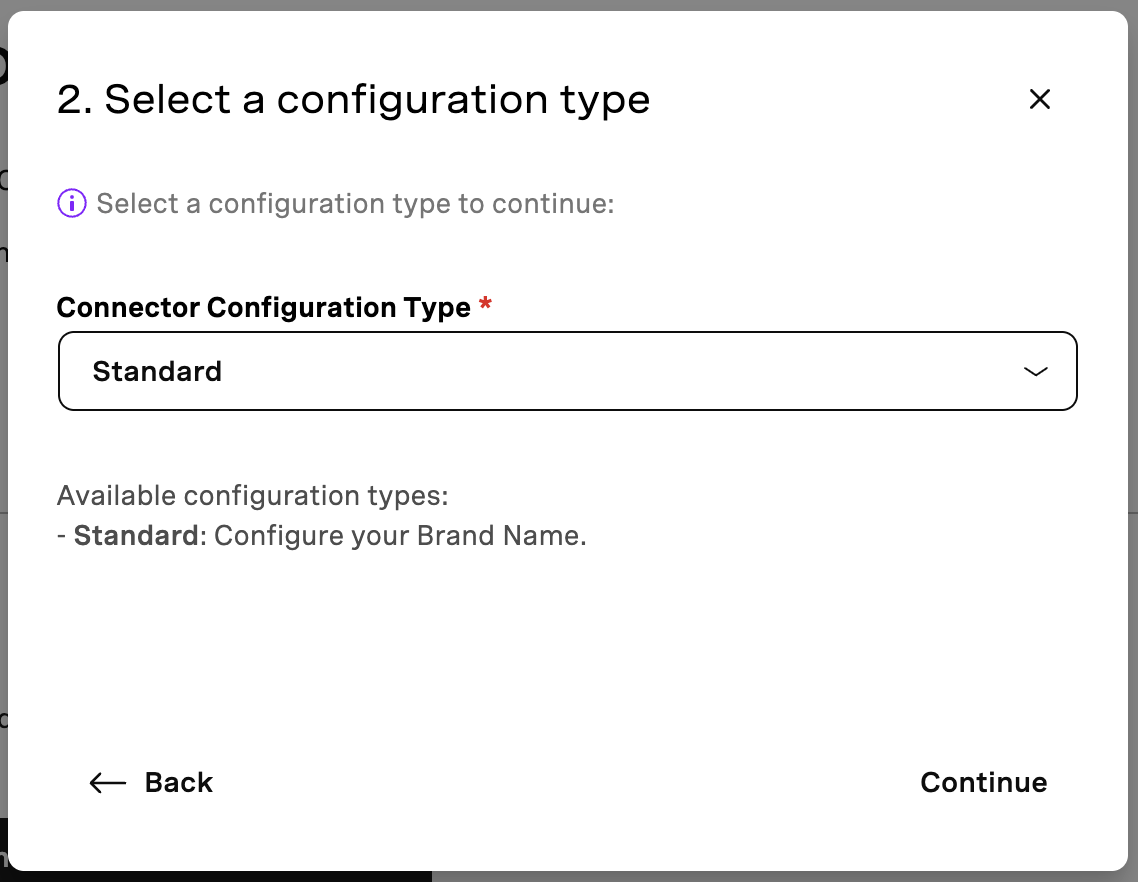The width and height of the screenshot is (1138, 882).
Task: Click the left arrow icon beside Back
Action: pos(107,783)
